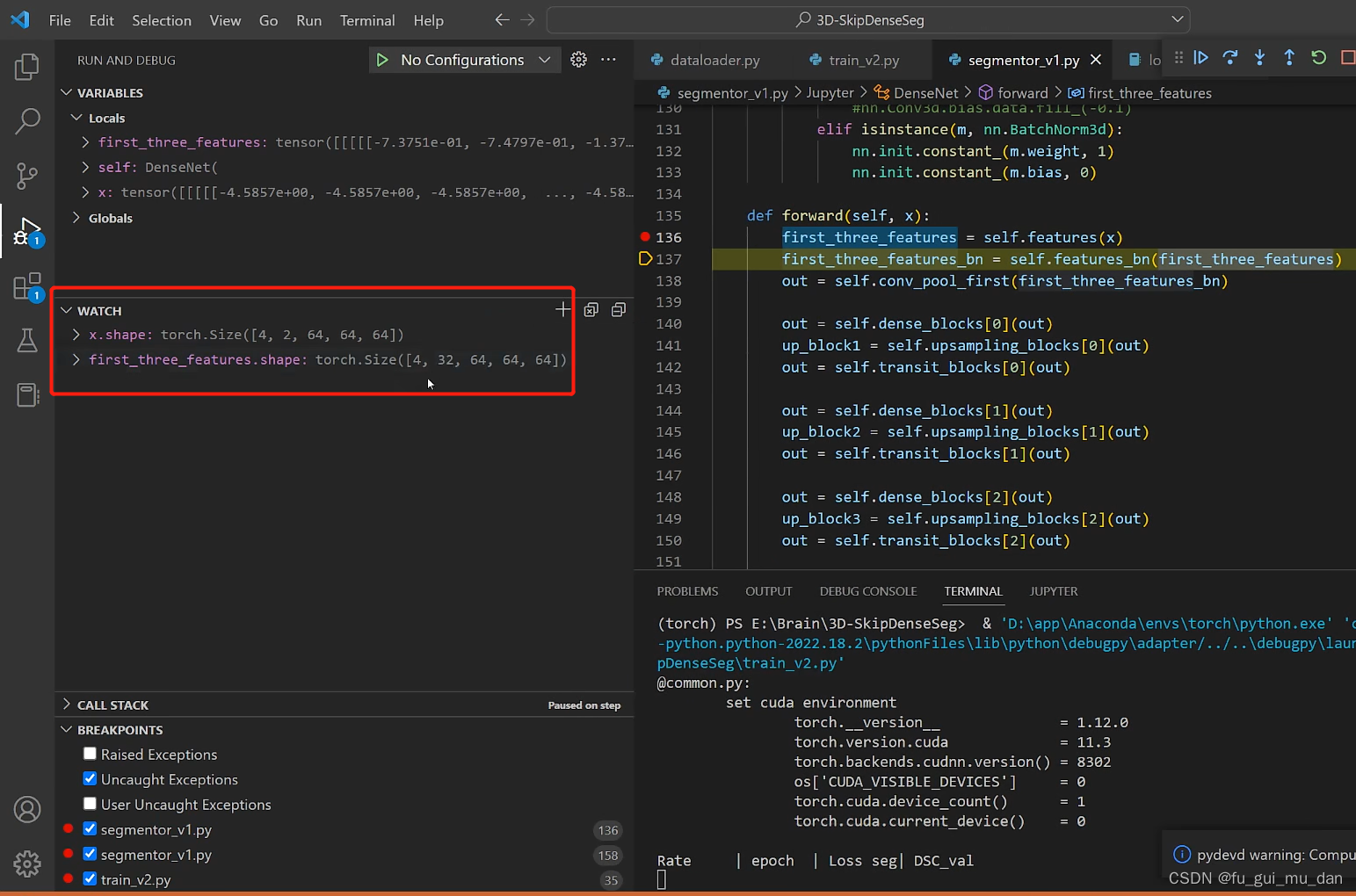The height and width of the screenshot is (896, 1356).
Task: Open the Search view icon
Action: (x=27, y=121)
